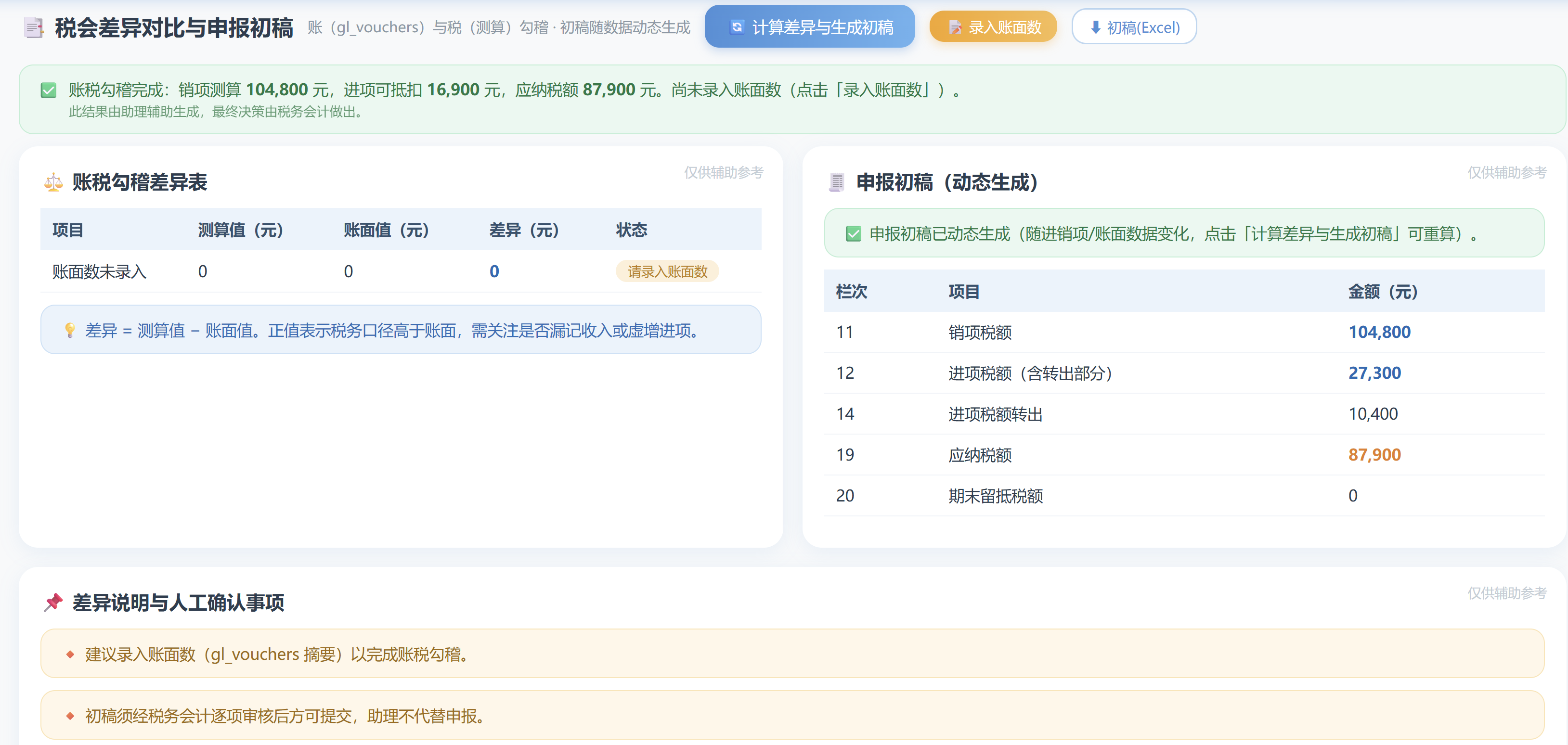This screenshot has width=1568, height=745.
Task: Click the lightbulb icon in the formula hint
Action: [x=70, y=330]
